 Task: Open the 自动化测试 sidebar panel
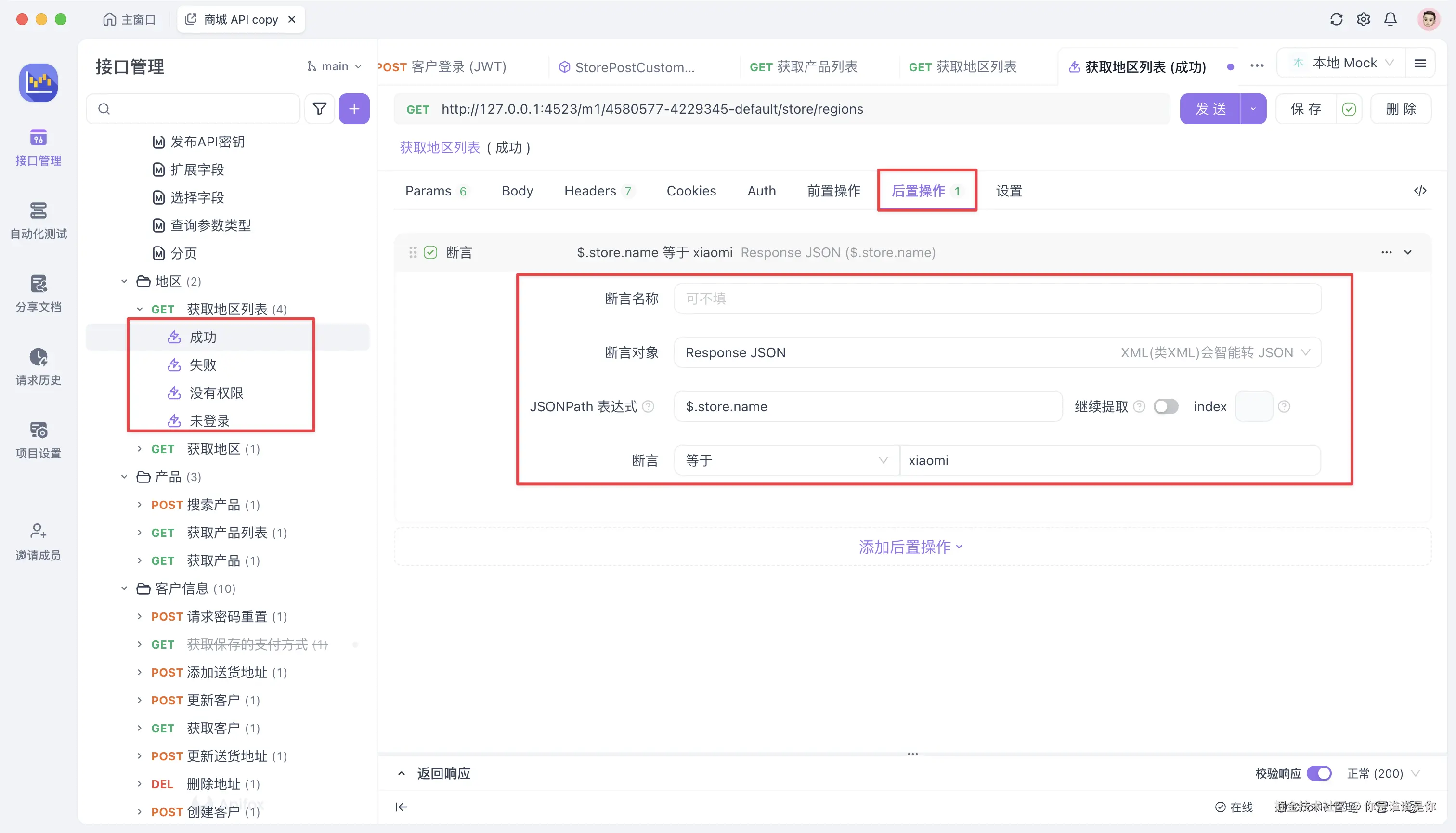point(38,221)
